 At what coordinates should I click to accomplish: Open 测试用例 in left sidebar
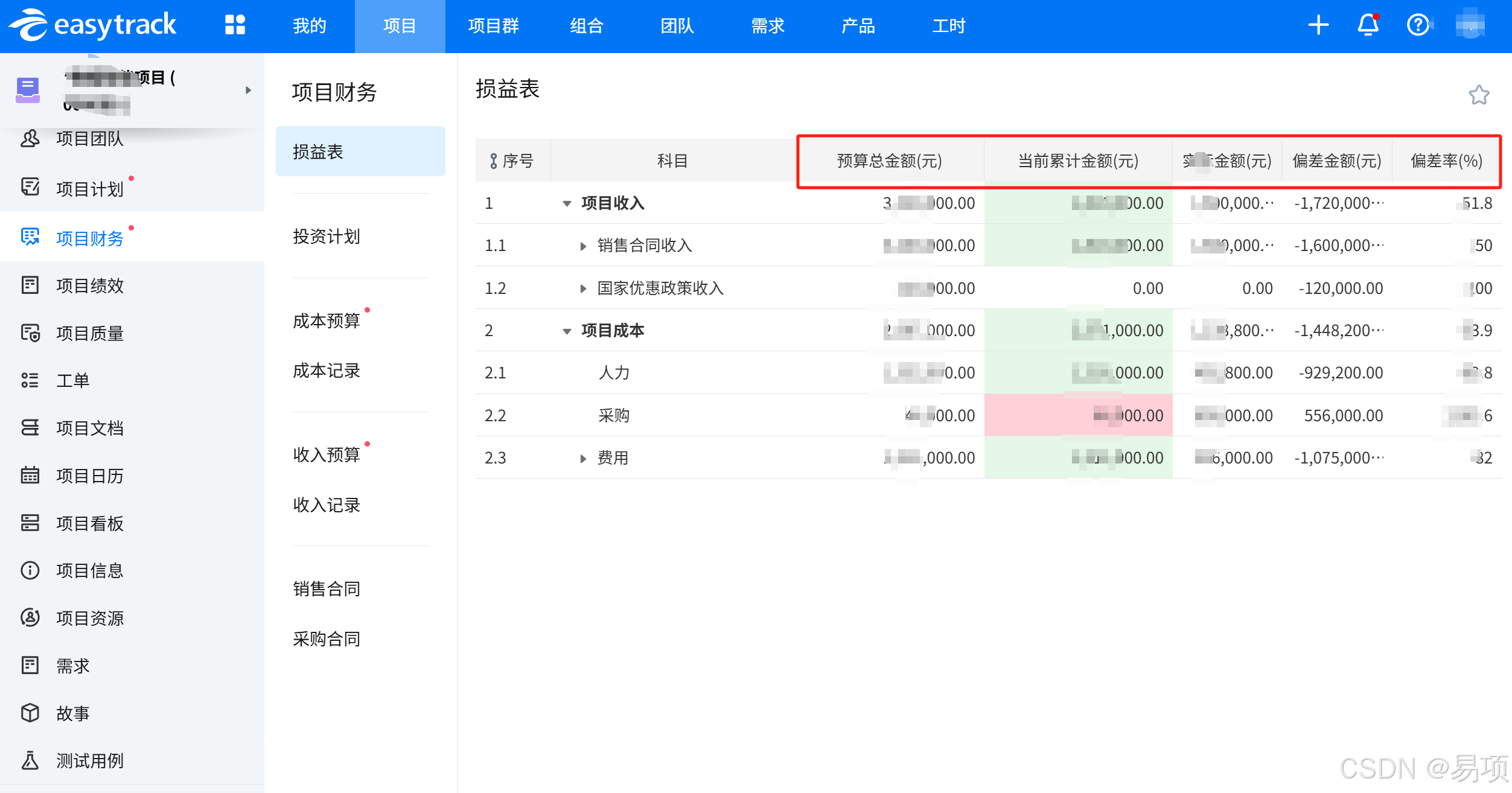tap(89, 761)
